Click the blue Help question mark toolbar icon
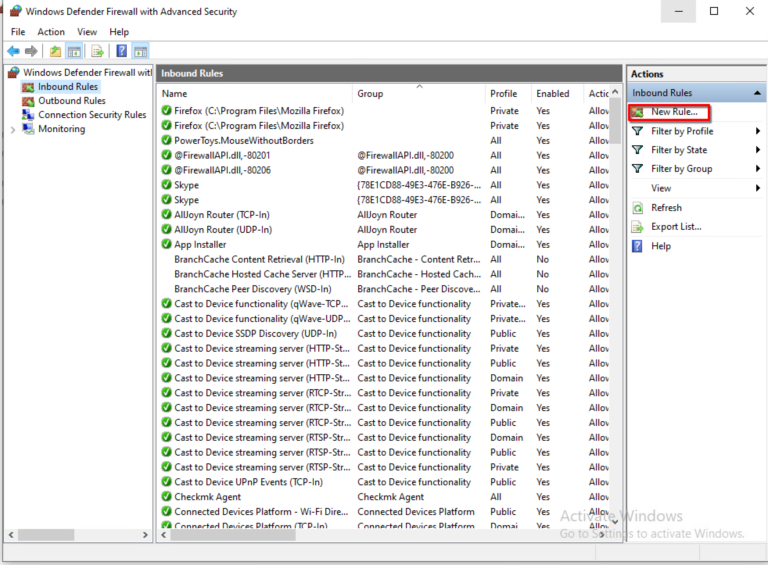Image resolution: width=768 pixels, height=565 pixels. click(x=122, y=51)
